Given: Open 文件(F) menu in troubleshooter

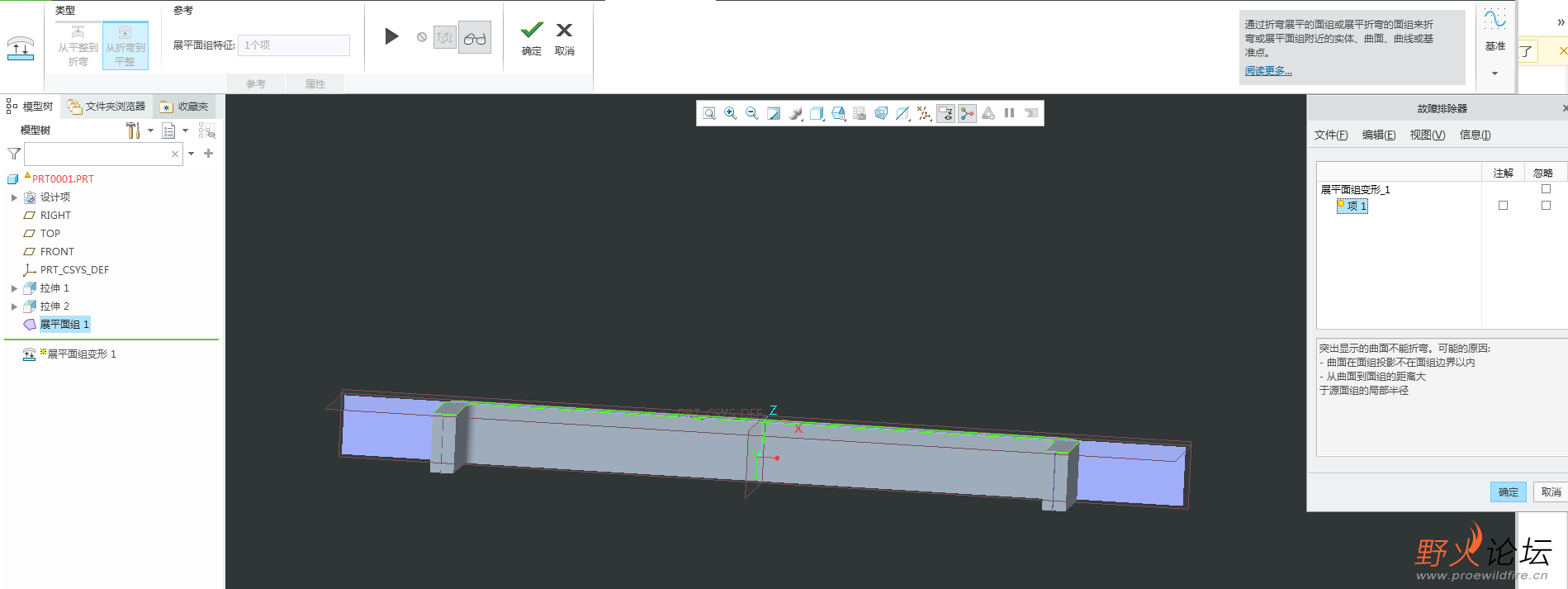Looking at the screenshot, I should click(x=1331, y=135).
